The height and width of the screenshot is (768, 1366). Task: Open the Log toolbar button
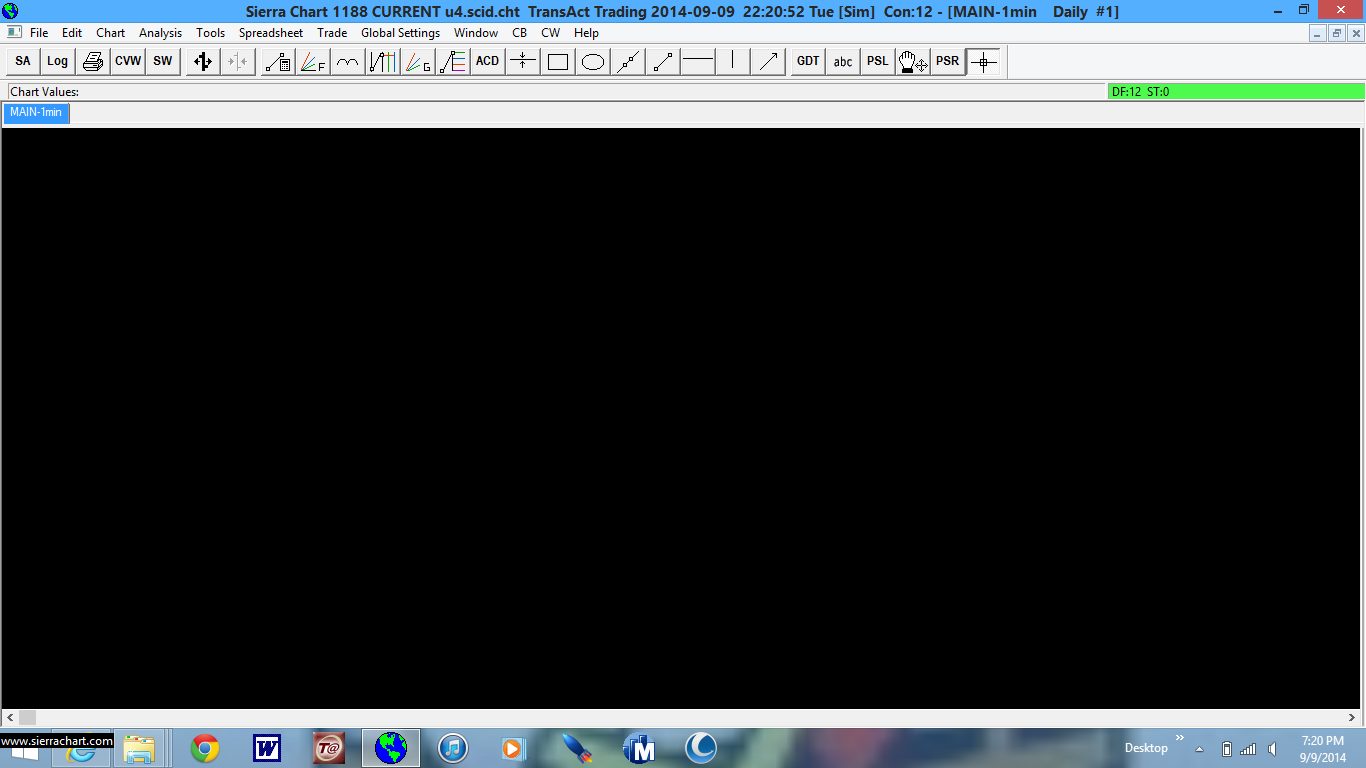point(58,61)
